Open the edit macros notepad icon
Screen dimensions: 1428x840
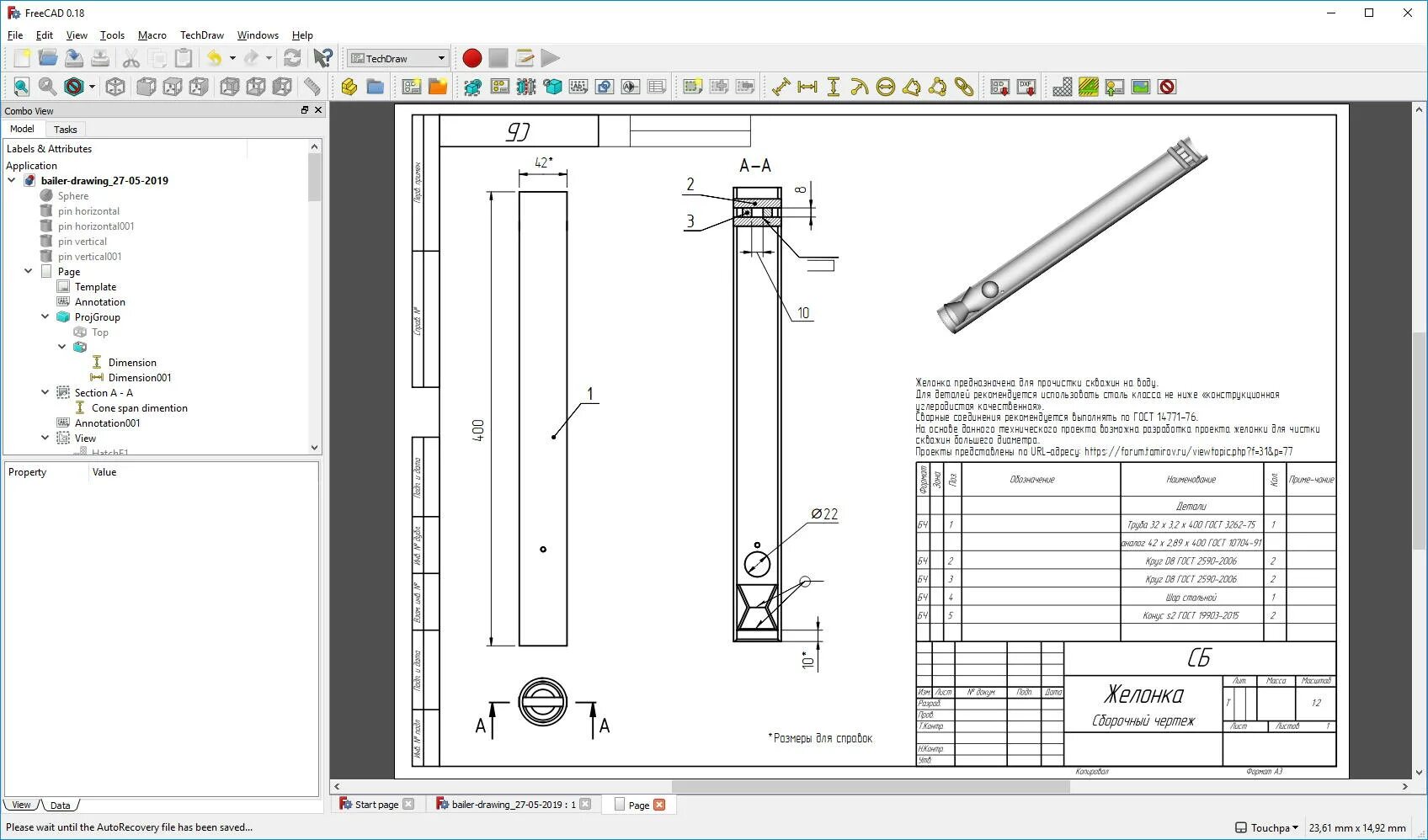pyautogui.click(x=524, y=58)
